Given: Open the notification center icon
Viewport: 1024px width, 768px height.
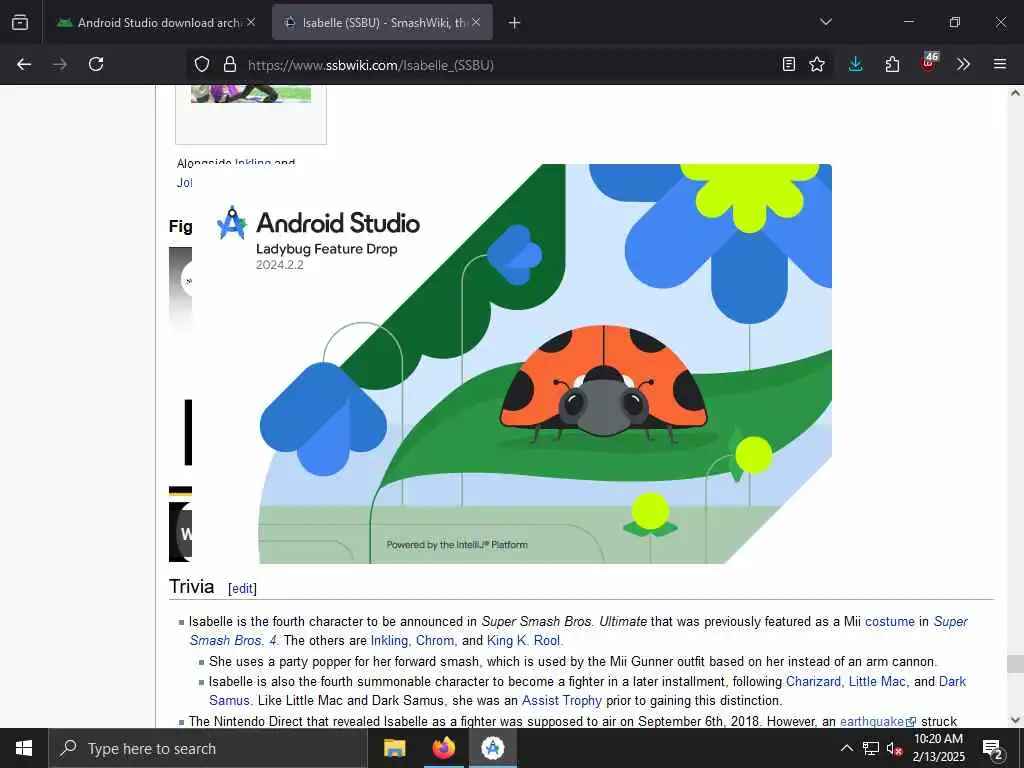Looking at the screenshot, I should point(993,748).
